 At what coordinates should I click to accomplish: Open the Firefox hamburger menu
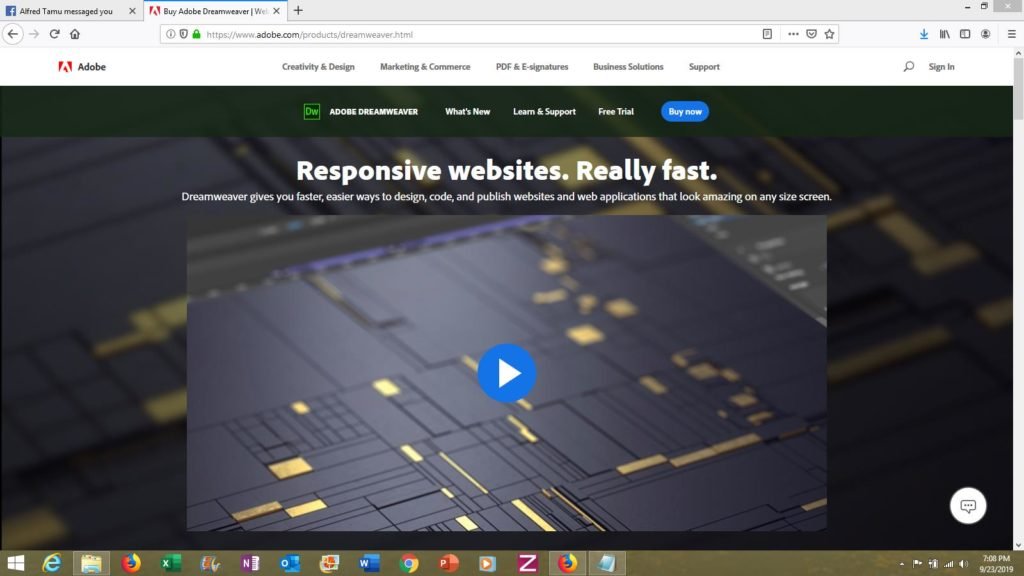1012,34
